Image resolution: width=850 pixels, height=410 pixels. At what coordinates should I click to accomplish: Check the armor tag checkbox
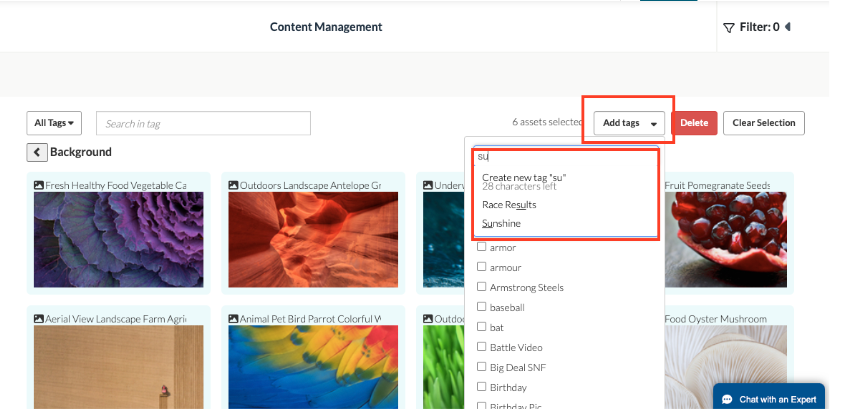[x=481, y=247]
